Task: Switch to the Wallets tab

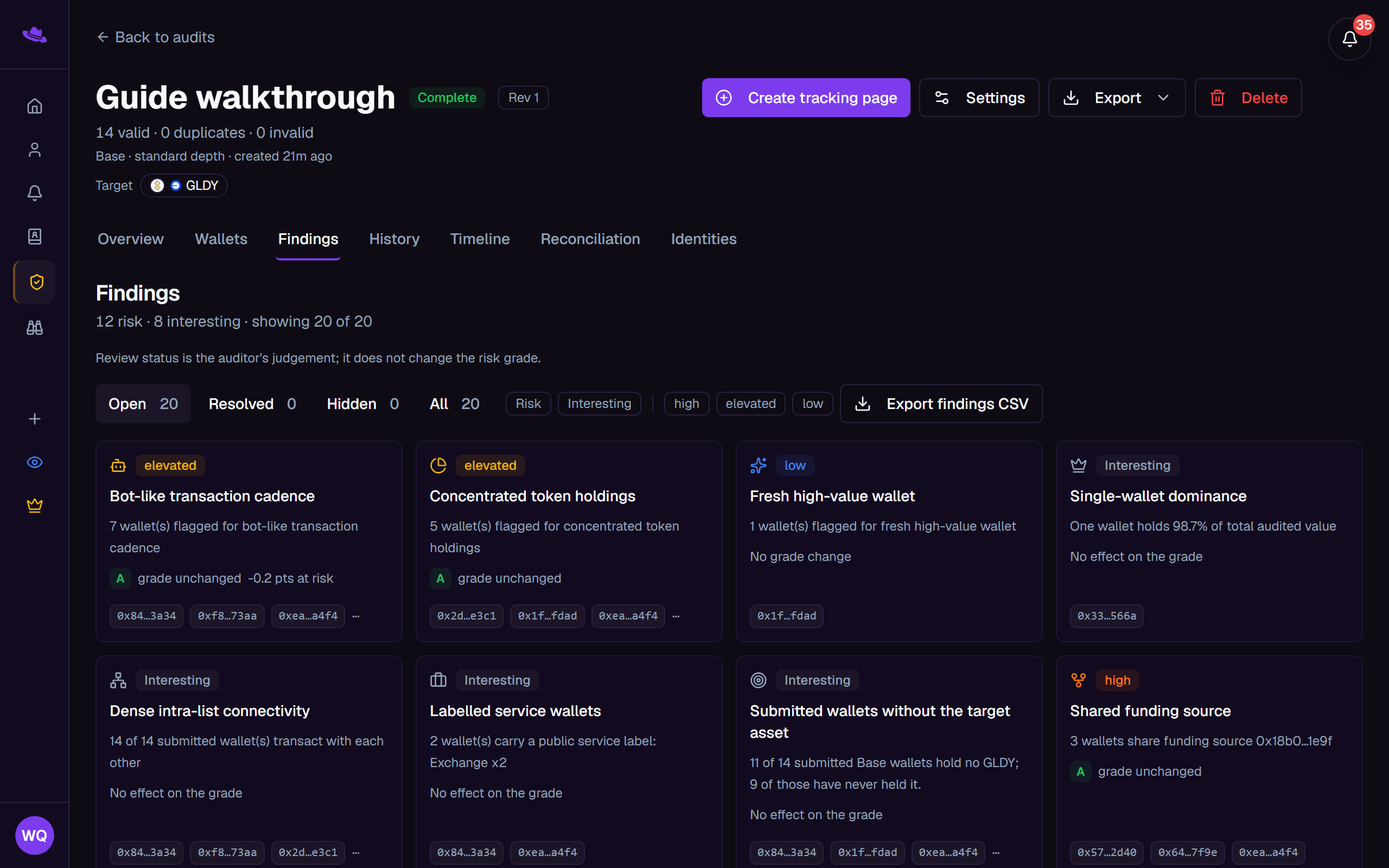Action: pos(221,239)
